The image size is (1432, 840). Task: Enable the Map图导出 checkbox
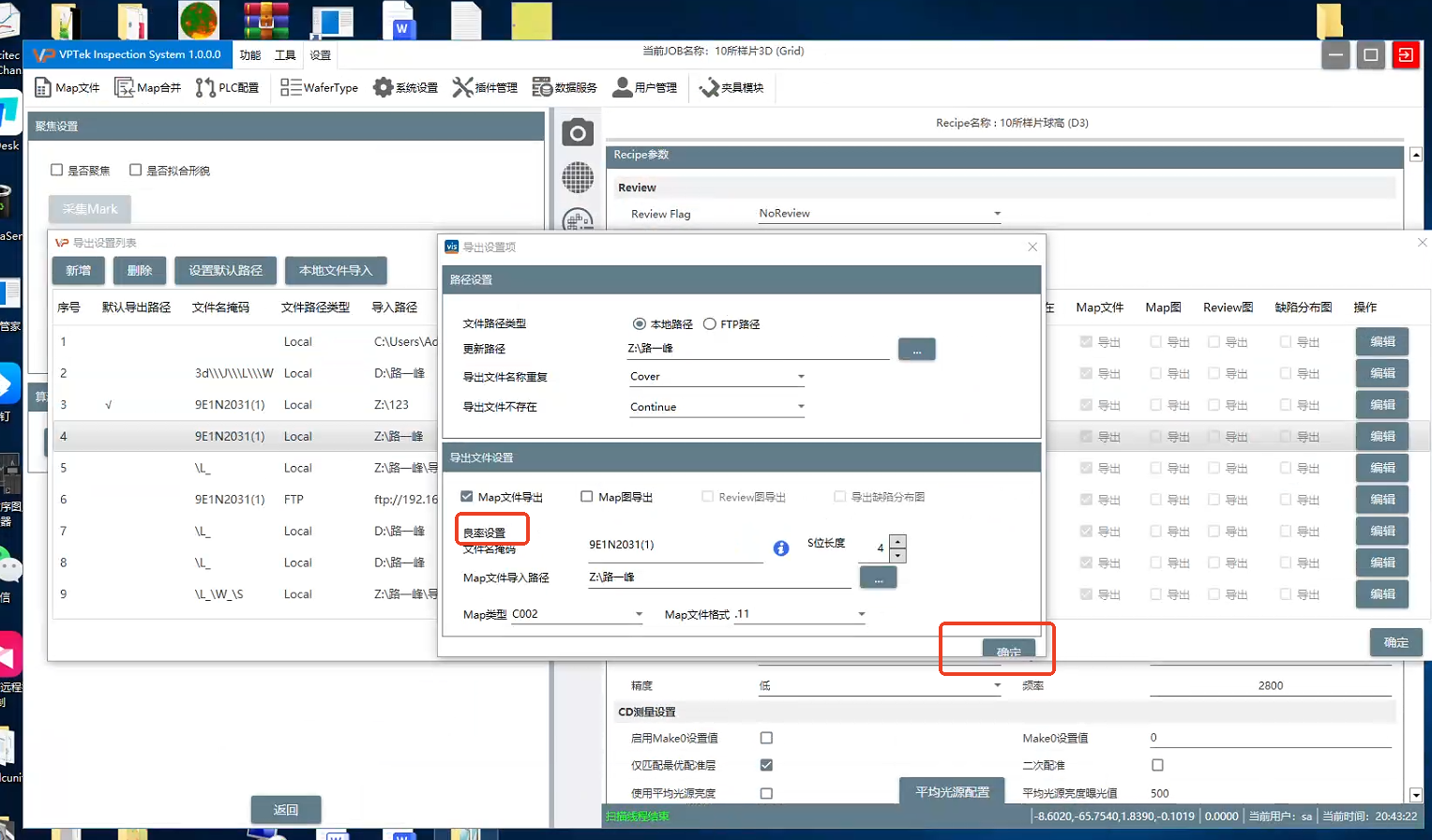(x=587, y=497)
